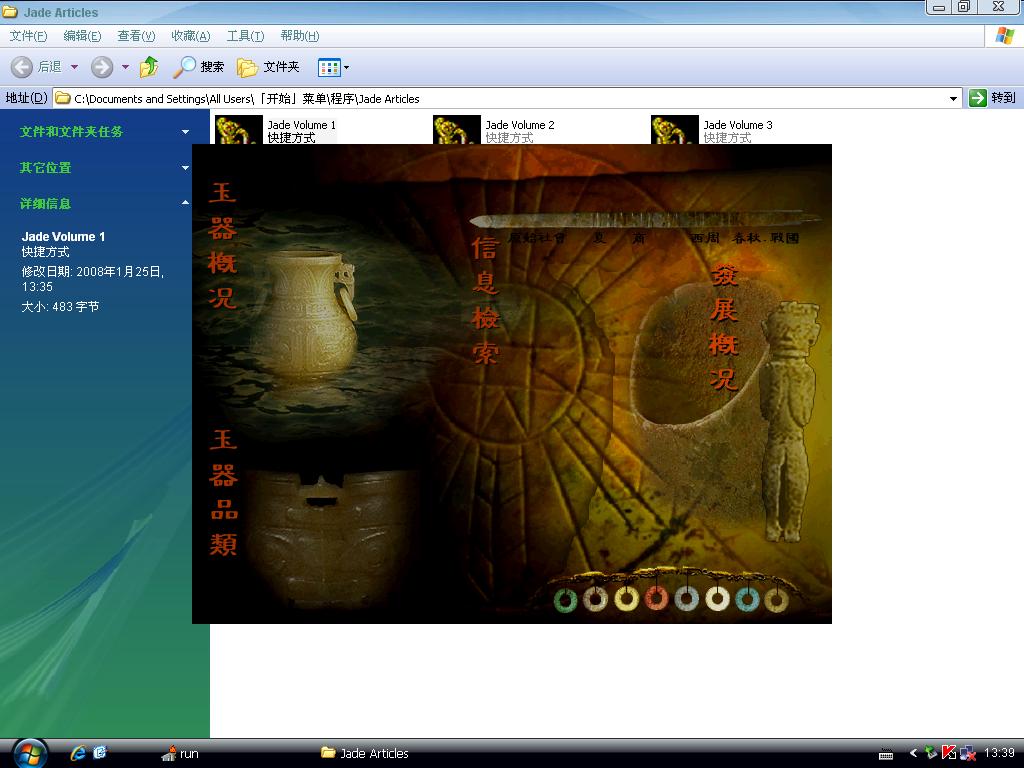This screenshot has width=1024, height=768.
Task: Open the Back history dropdown arrow
Action: pyautogui.click(x=74, y=67)
